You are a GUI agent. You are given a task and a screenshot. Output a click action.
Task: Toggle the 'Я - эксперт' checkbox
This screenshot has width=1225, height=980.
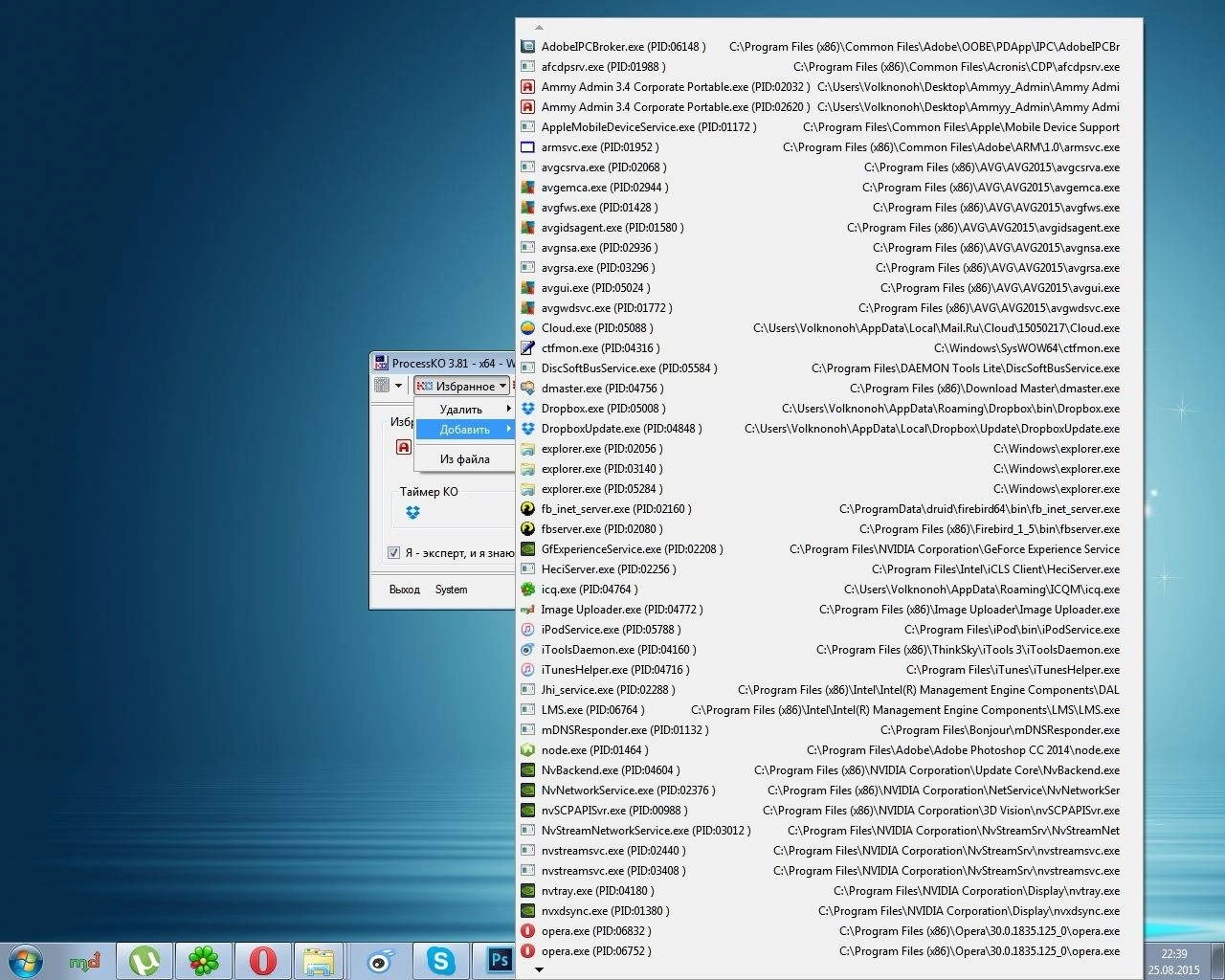tap(393, 552)
